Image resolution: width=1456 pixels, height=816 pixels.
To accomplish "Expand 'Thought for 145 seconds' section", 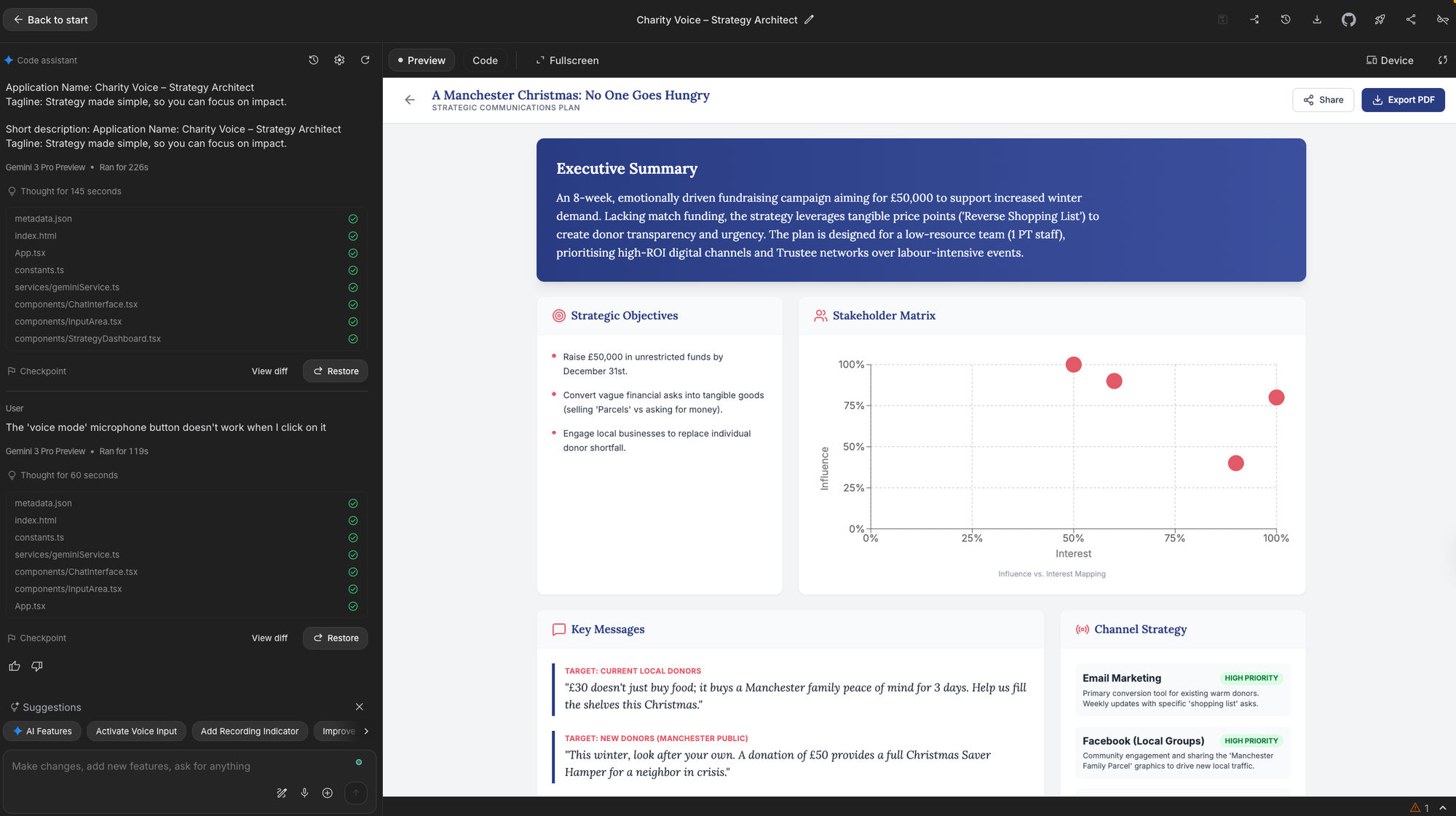I will 71,191.
